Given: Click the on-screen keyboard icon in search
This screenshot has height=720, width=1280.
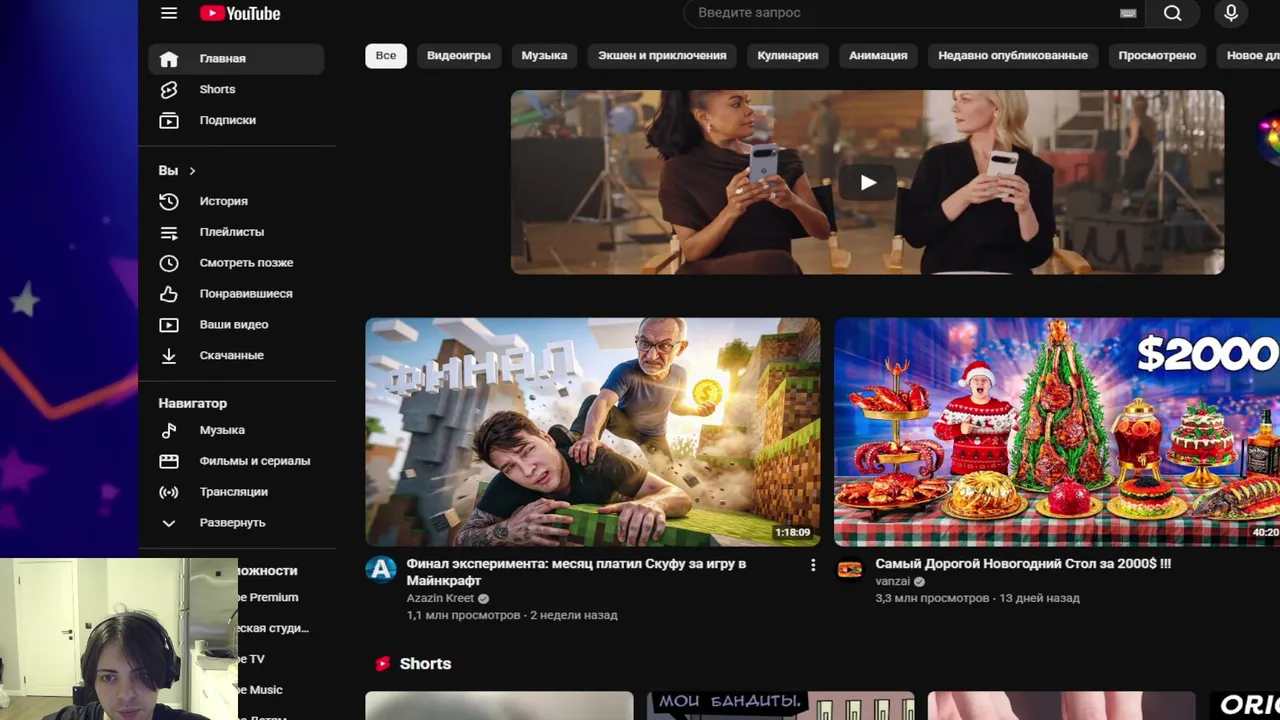Looking at the screenshot, I should (1128, 13).
